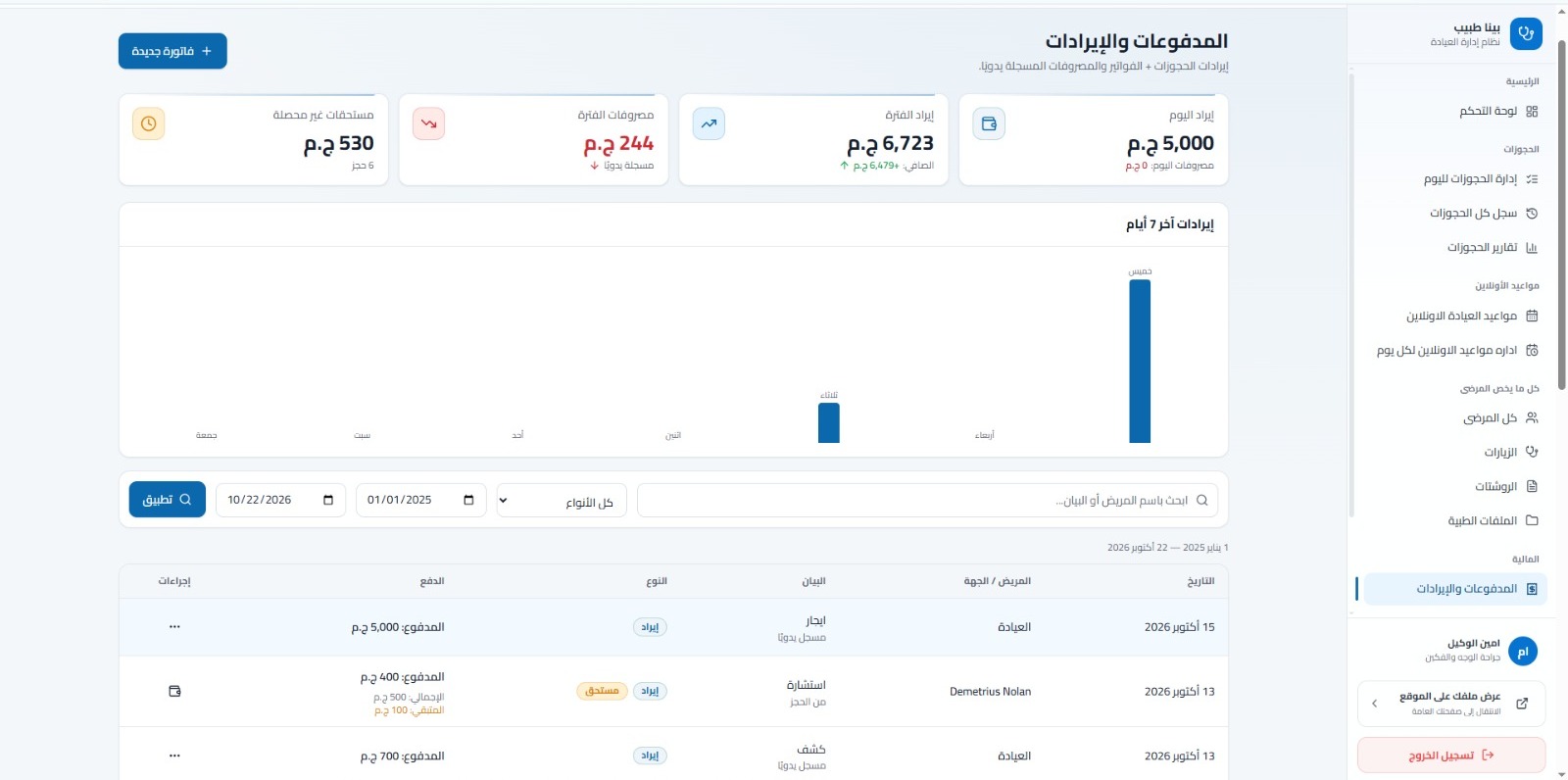1568x780 pixels.
Task: Click the trend-up icon in إيراد الفترة card
Action: [x=709, y=123]
